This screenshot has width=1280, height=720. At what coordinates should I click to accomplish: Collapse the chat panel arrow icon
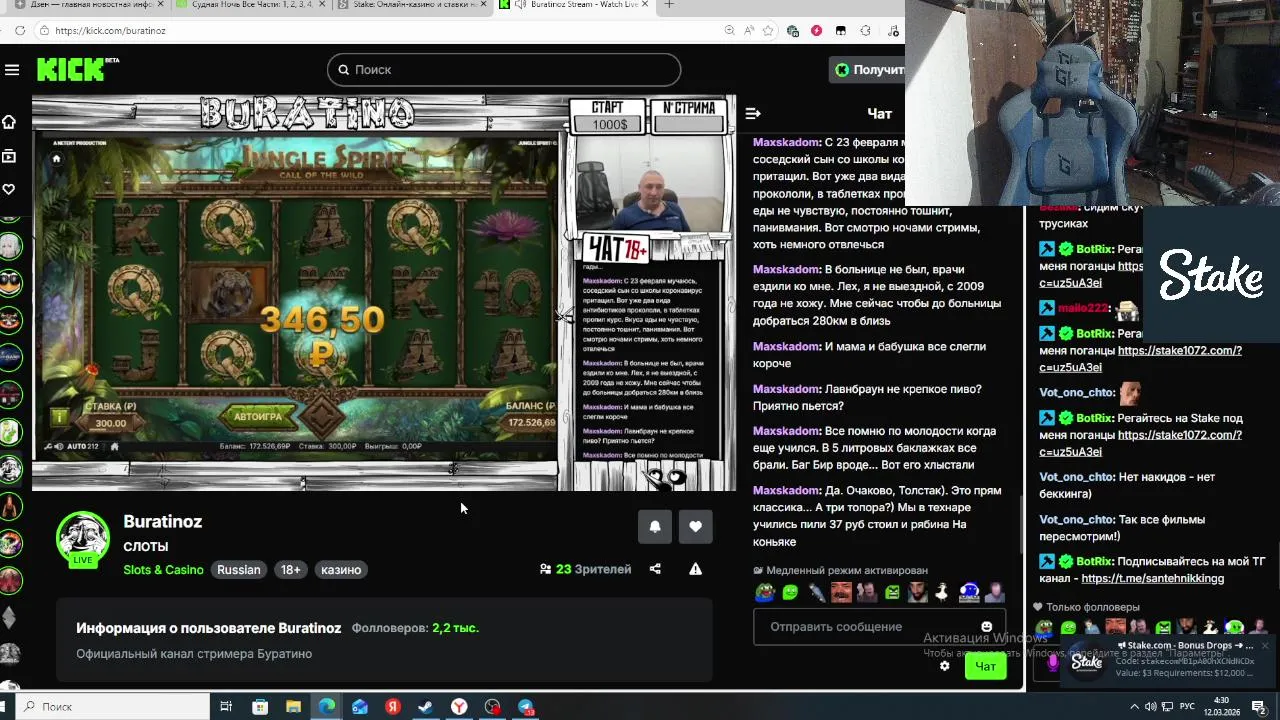(753, 114)
